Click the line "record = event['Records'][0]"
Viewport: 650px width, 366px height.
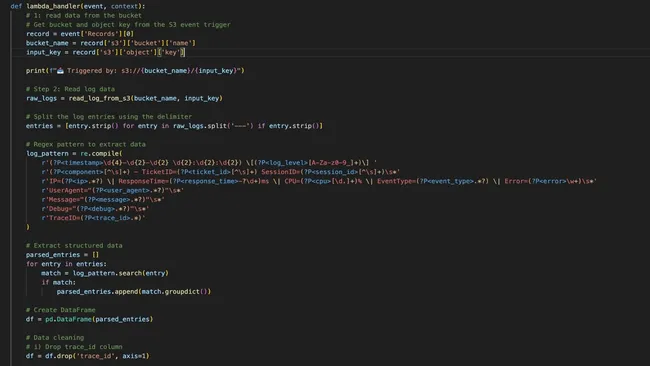tap(80, 34)
